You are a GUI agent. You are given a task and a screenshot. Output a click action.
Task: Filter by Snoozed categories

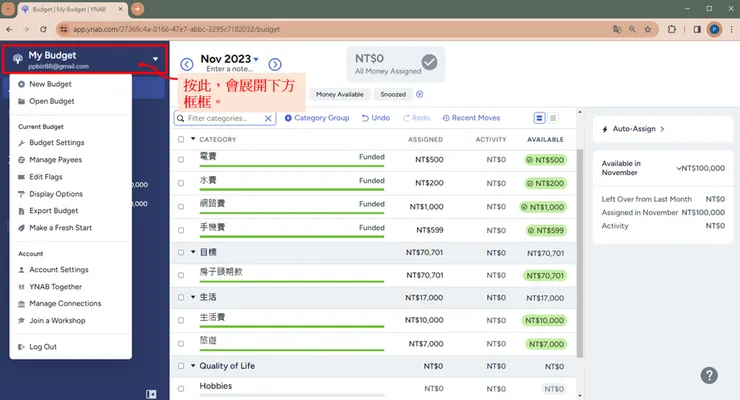tap(393, 94)
